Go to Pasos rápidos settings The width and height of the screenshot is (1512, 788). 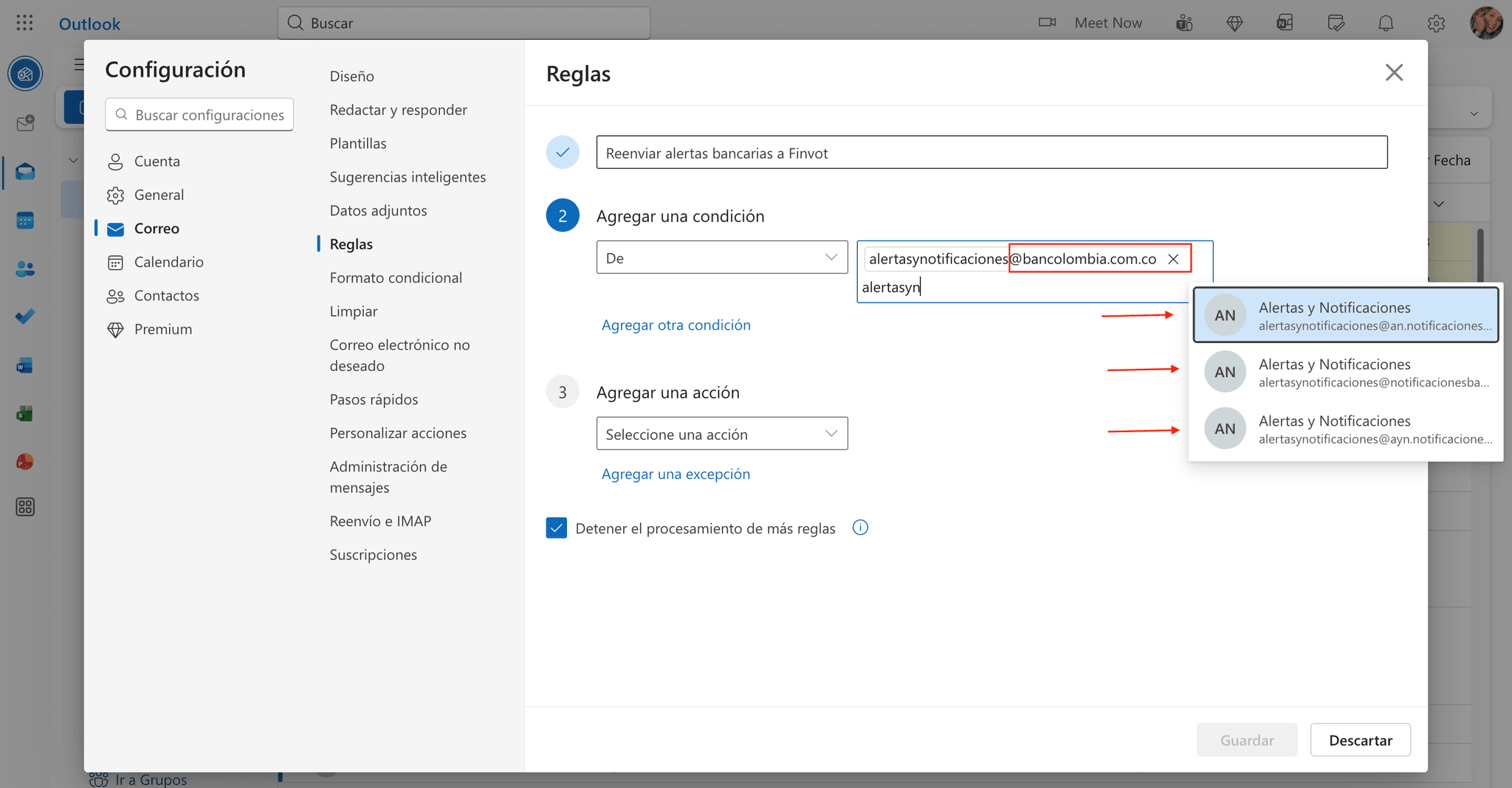coord(374,399)
